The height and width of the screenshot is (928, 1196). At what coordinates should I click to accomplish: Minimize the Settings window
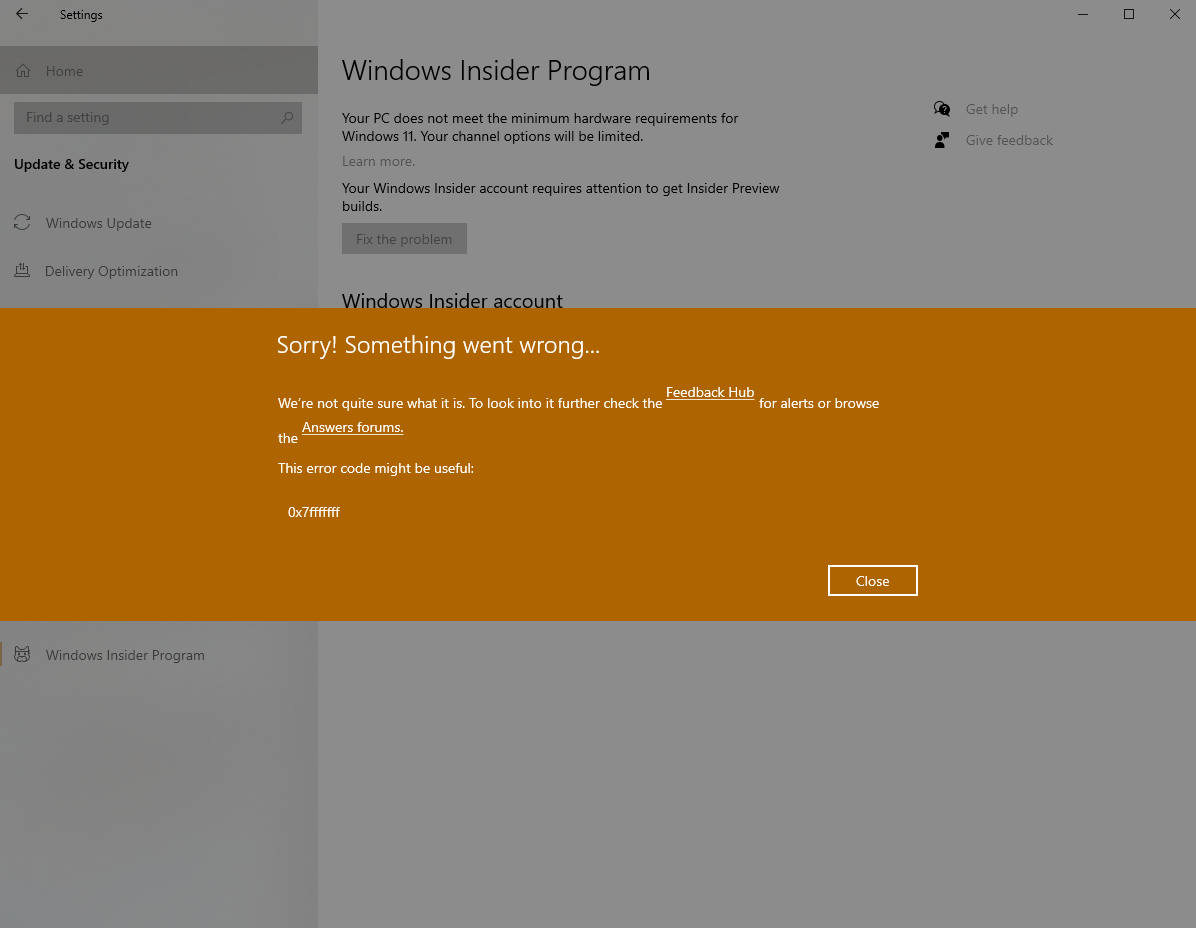(1082, 14)
